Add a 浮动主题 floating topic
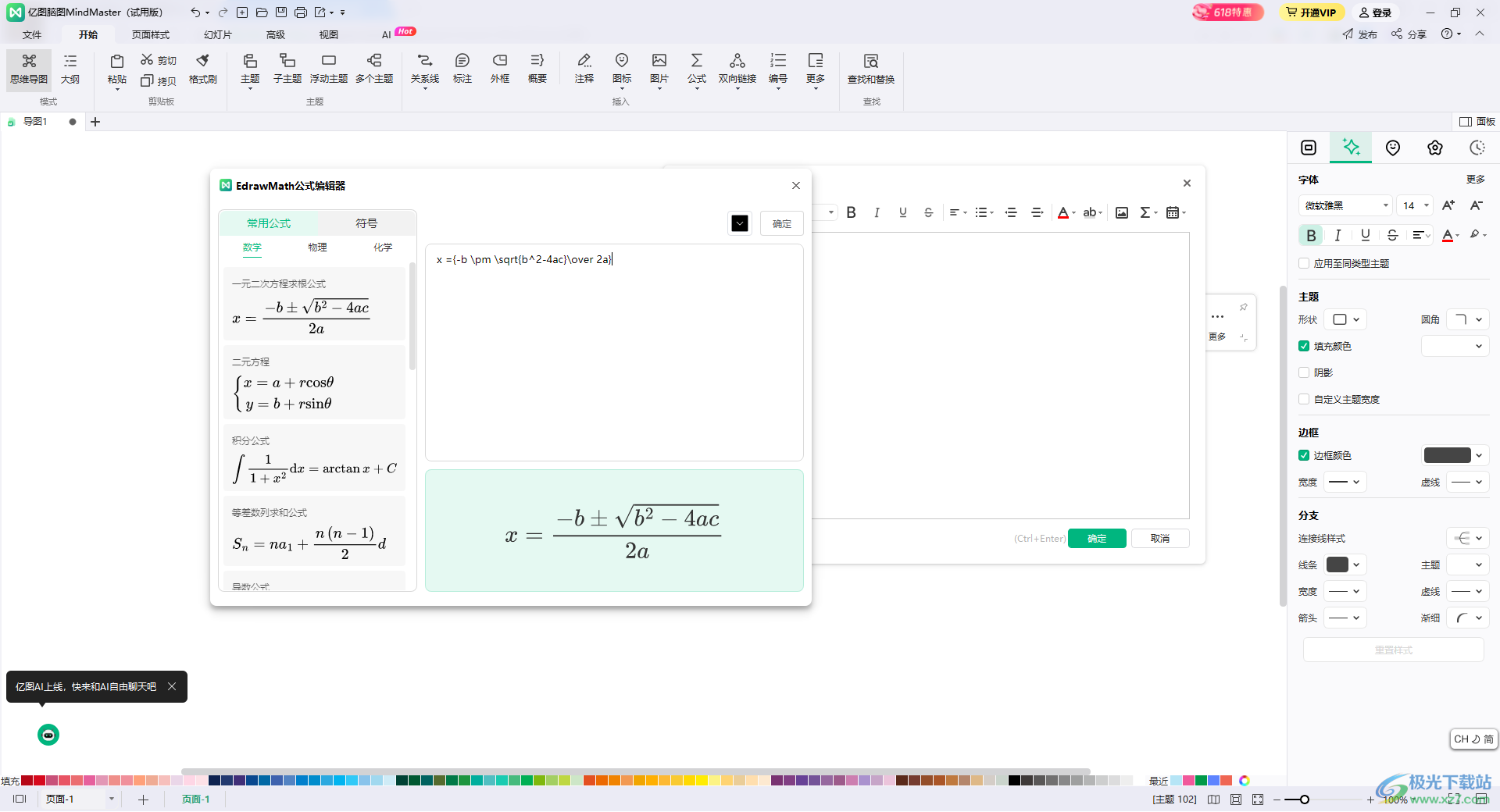Viewport: 1500px width, 812px height. coord(329,69)
